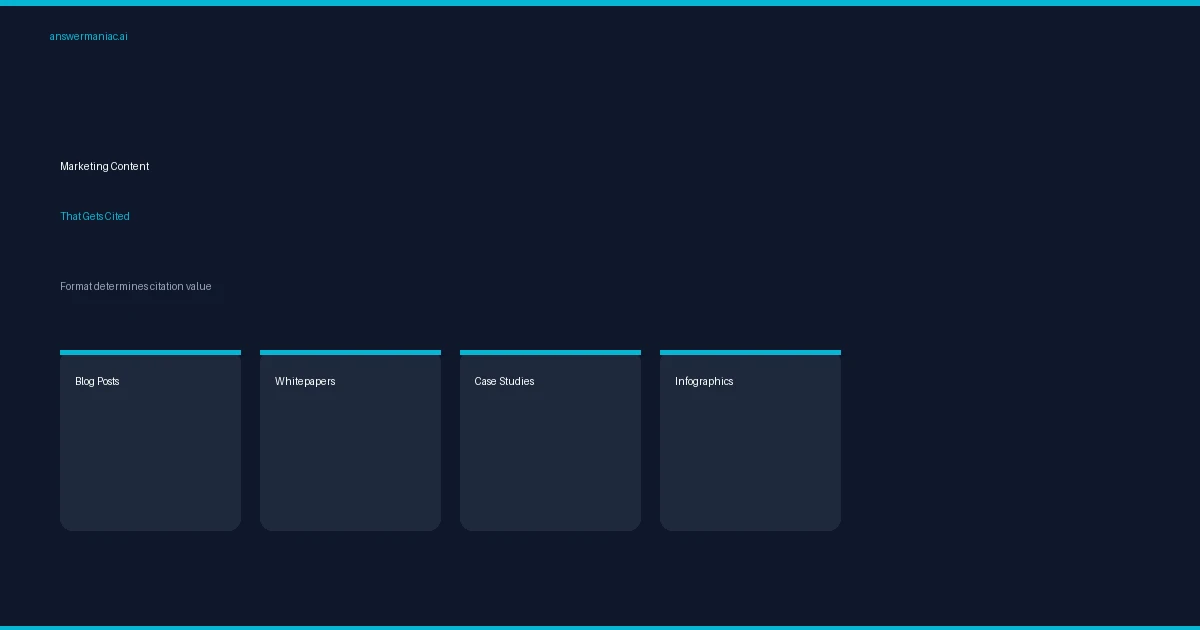Image resolution: width=1200 pixels, height=630 pixels.
Task: Select the Blog Posts card
Action: pos(150,440)
